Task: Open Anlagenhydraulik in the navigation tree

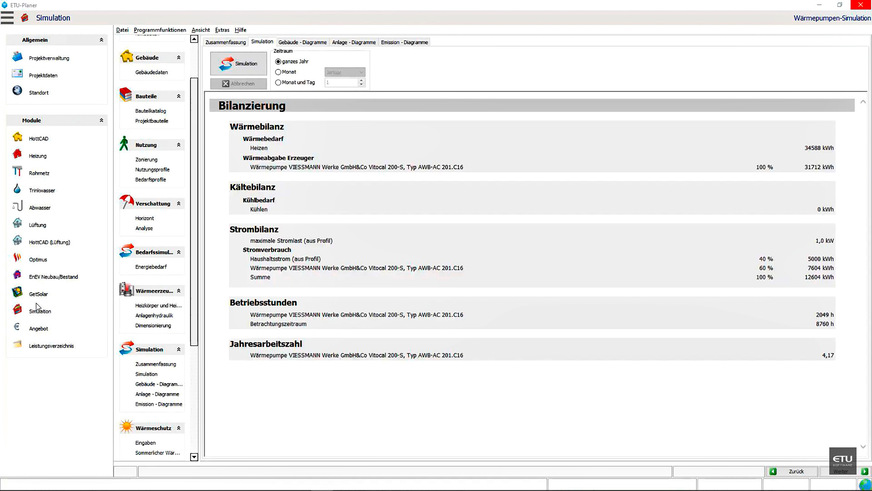Action: pos(156,316)
